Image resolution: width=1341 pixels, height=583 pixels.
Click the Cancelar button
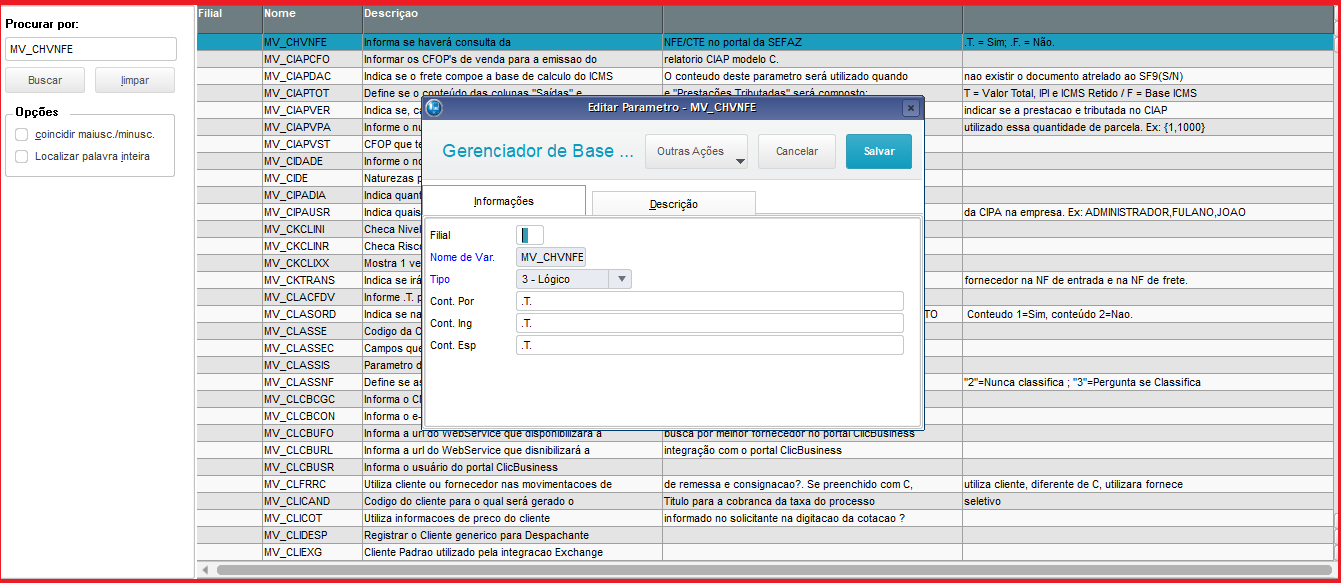tap(797, 151)
